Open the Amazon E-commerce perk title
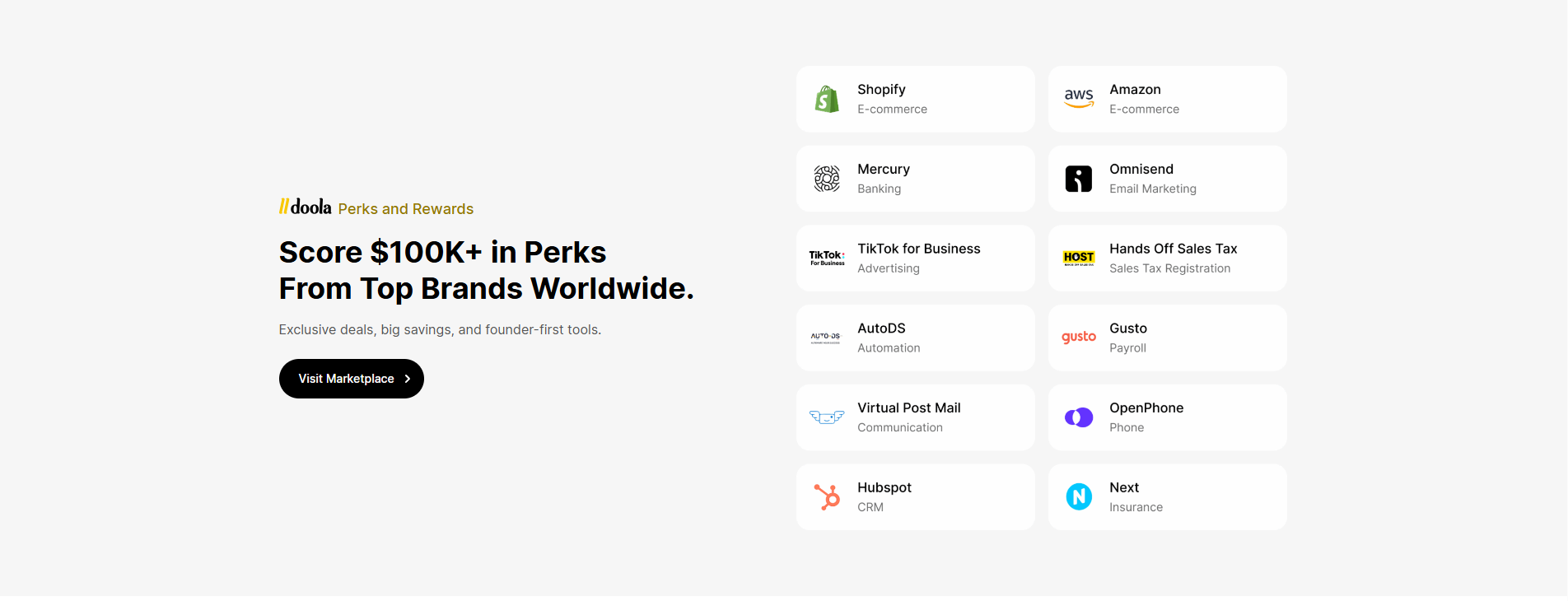The width and height of the screenshot is (1568, 601). click(x=1135, y=90)
